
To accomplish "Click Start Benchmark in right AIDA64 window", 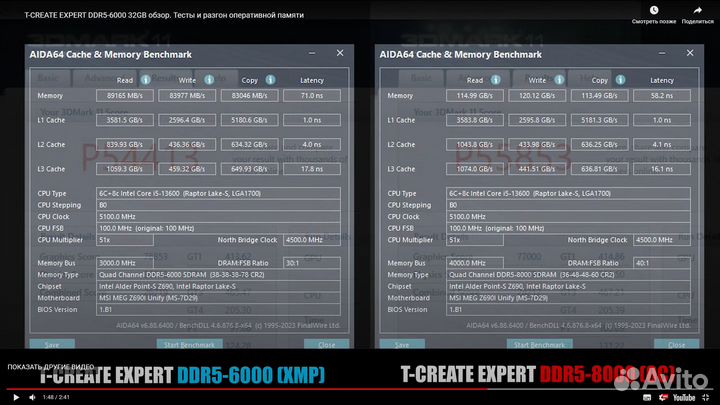I will pyautogui.click(x=539, y=344).
